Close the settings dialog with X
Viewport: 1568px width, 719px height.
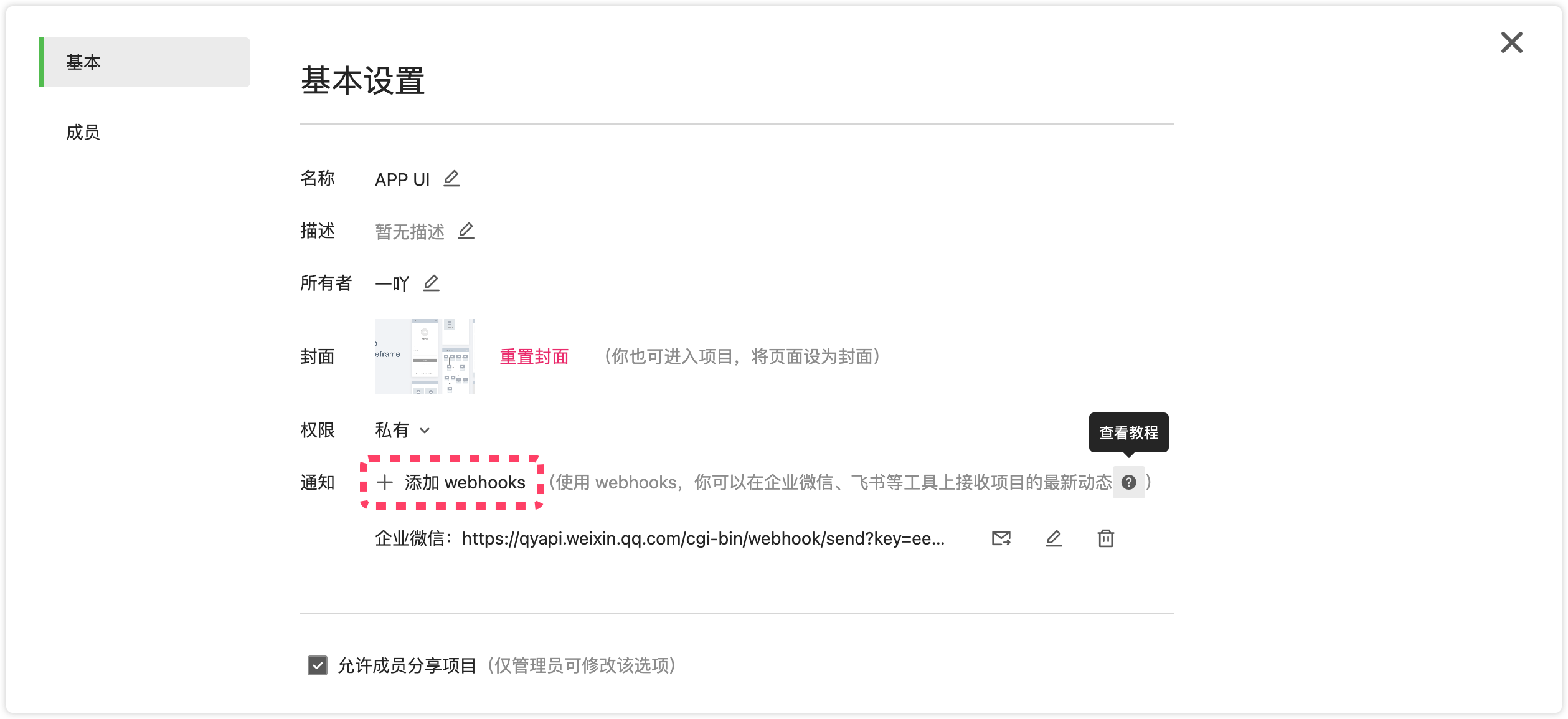click(1511, 43)
